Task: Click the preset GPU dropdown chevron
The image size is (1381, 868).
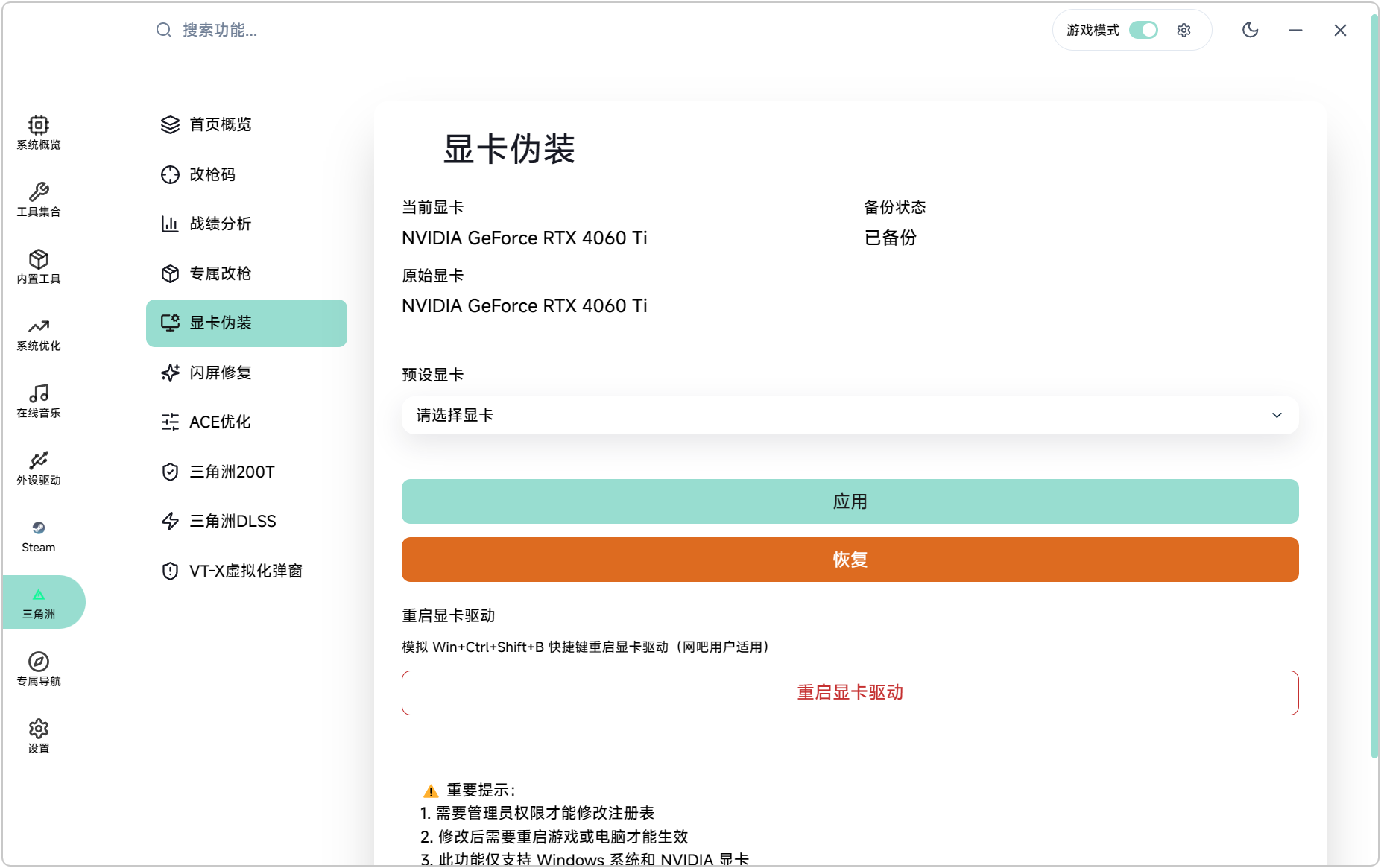Action: click(x=1277, y=415)
